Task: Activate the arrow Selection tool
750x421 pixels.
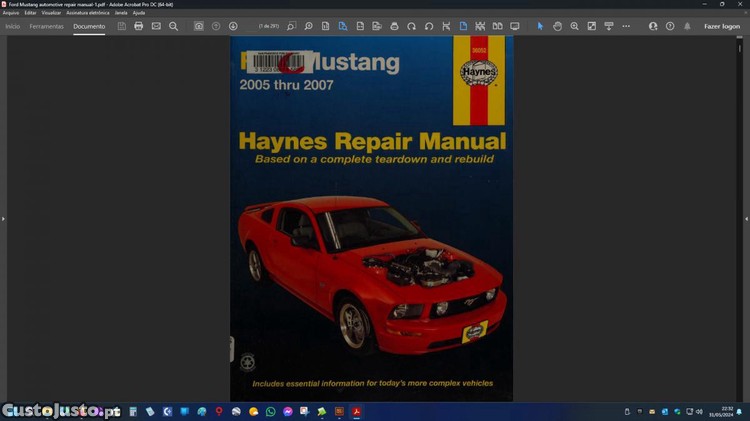Action: click(540, 26)
